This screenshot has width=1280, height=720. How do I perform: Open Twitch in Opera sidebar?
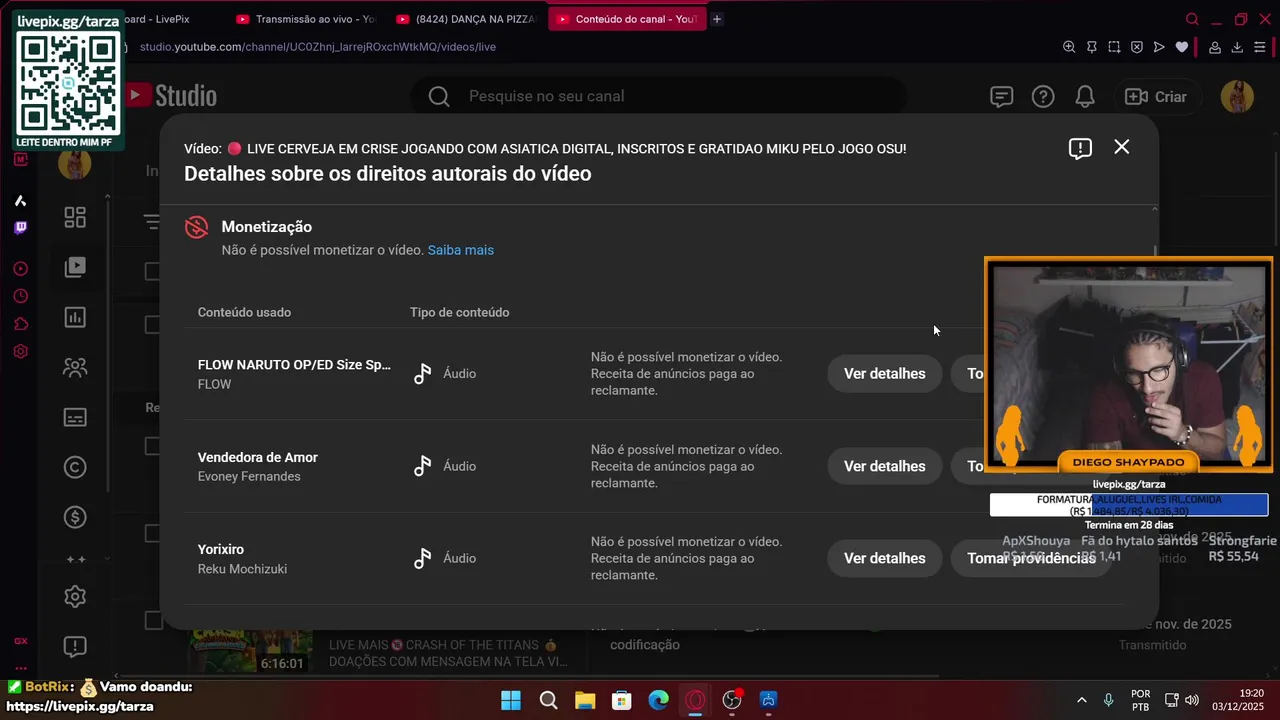[x=20, y=227]
